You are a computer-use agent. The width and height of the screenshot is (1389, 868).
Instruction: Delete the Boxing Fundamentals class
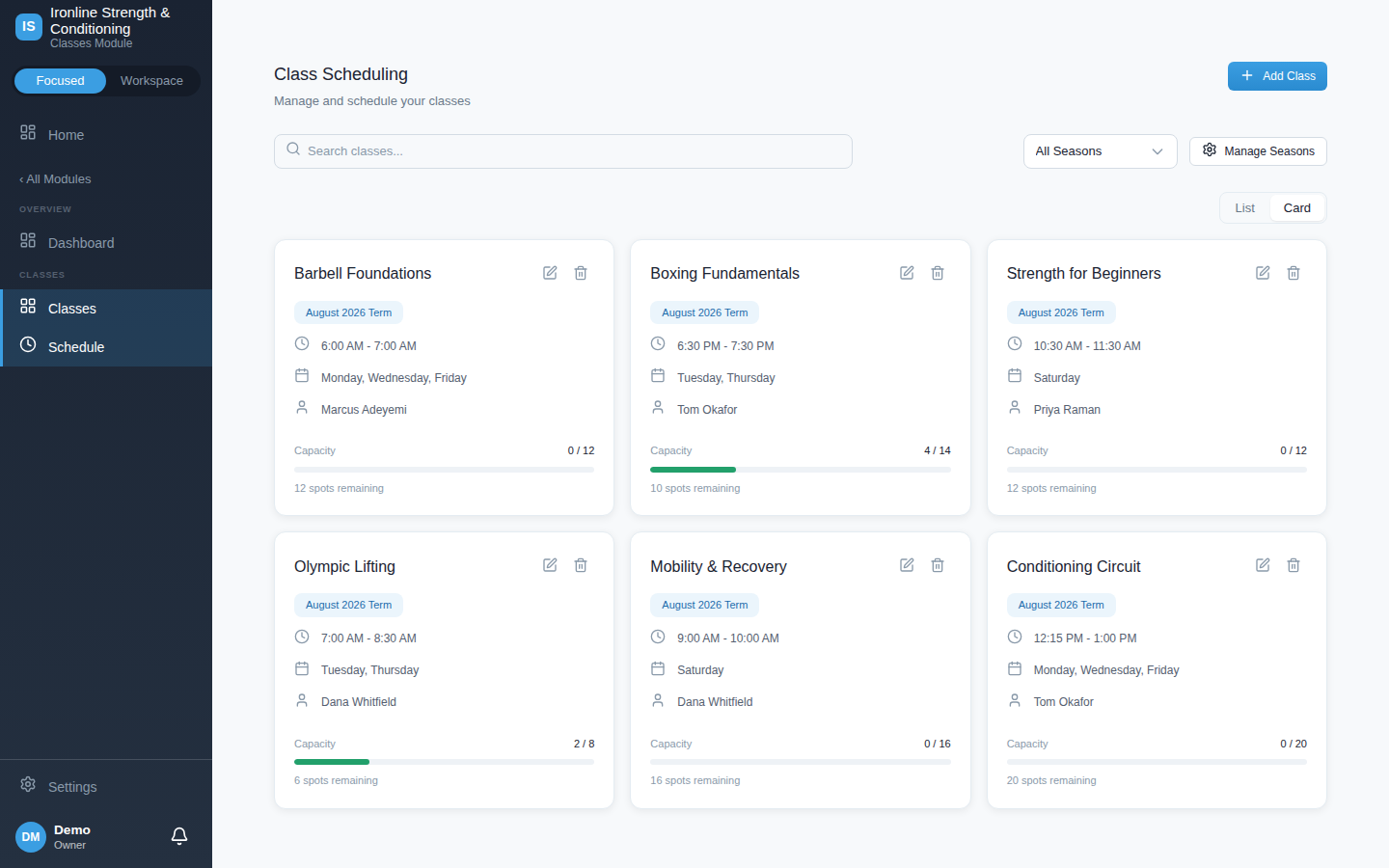tap(938, 273)
